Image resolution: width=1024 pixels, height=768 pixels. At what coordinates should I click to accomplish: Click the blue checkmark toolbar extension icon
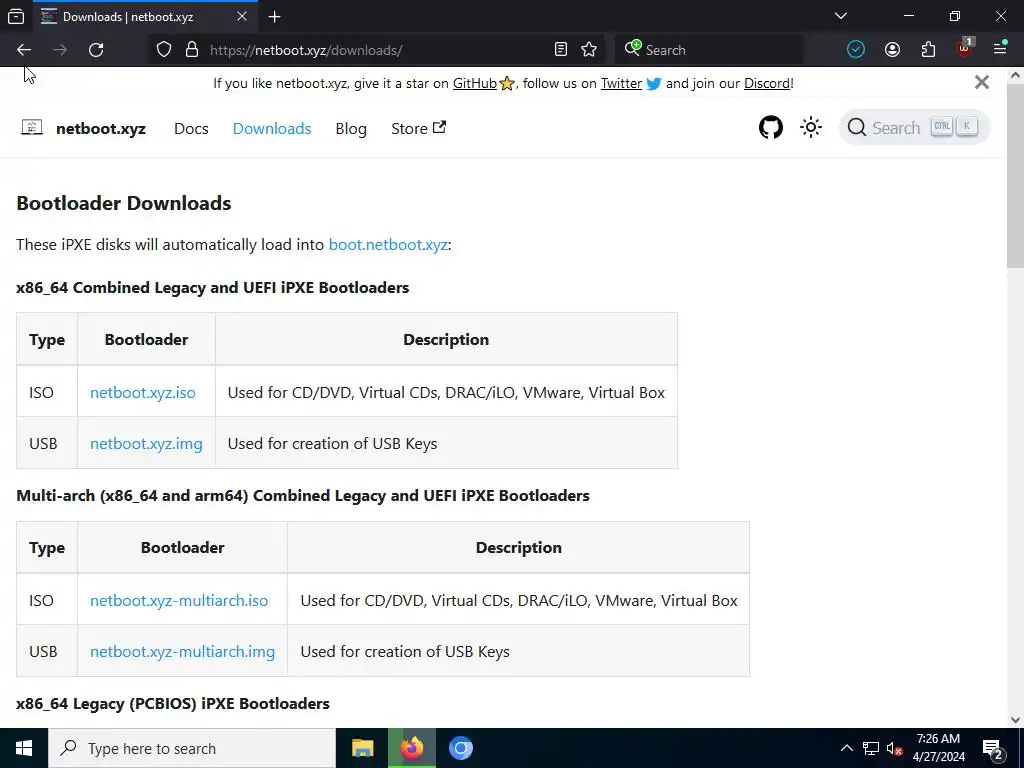pyautogui.click(x=856, y=50)
